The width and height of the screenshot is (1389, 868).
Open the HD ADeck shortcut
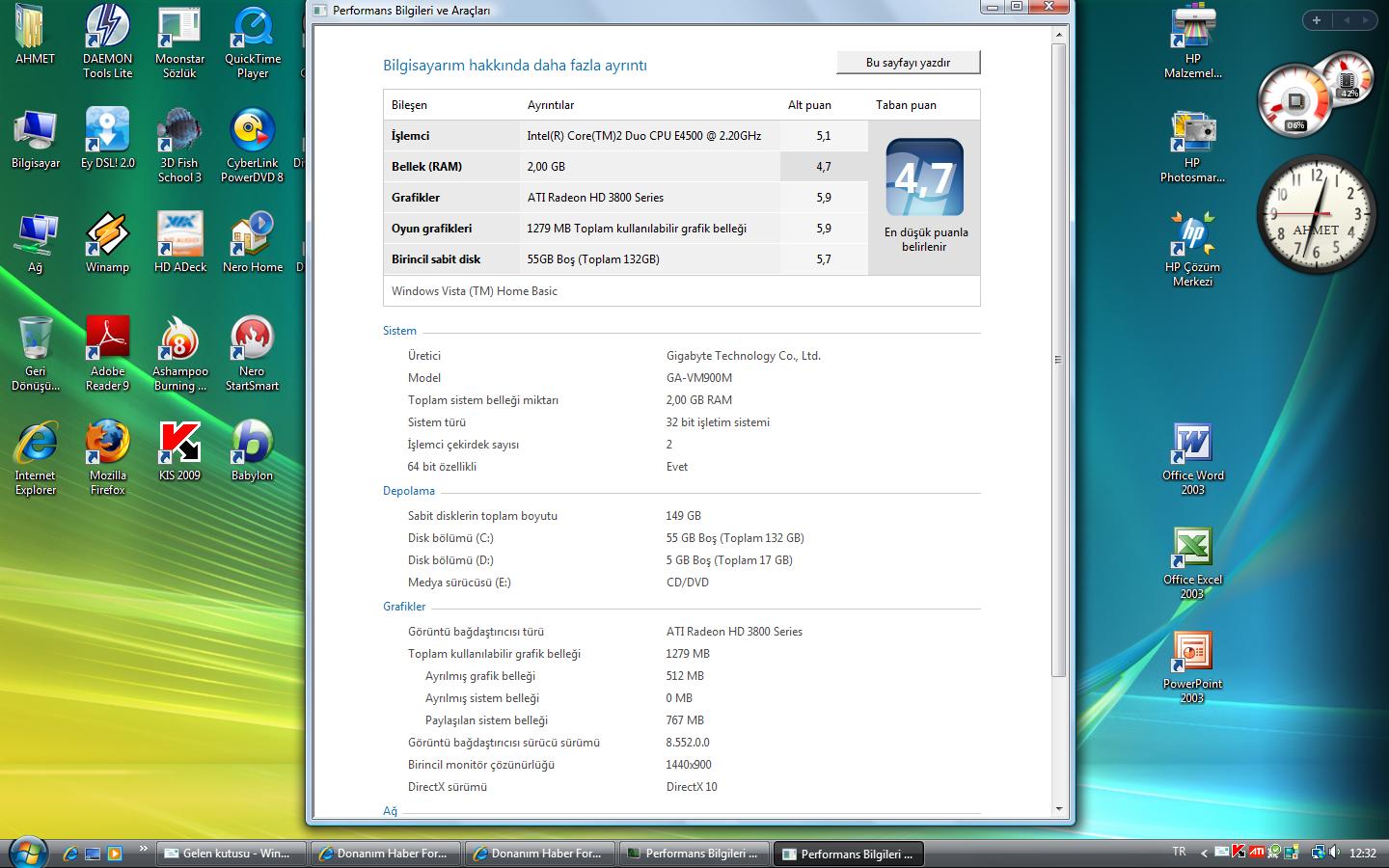[179, 244]
